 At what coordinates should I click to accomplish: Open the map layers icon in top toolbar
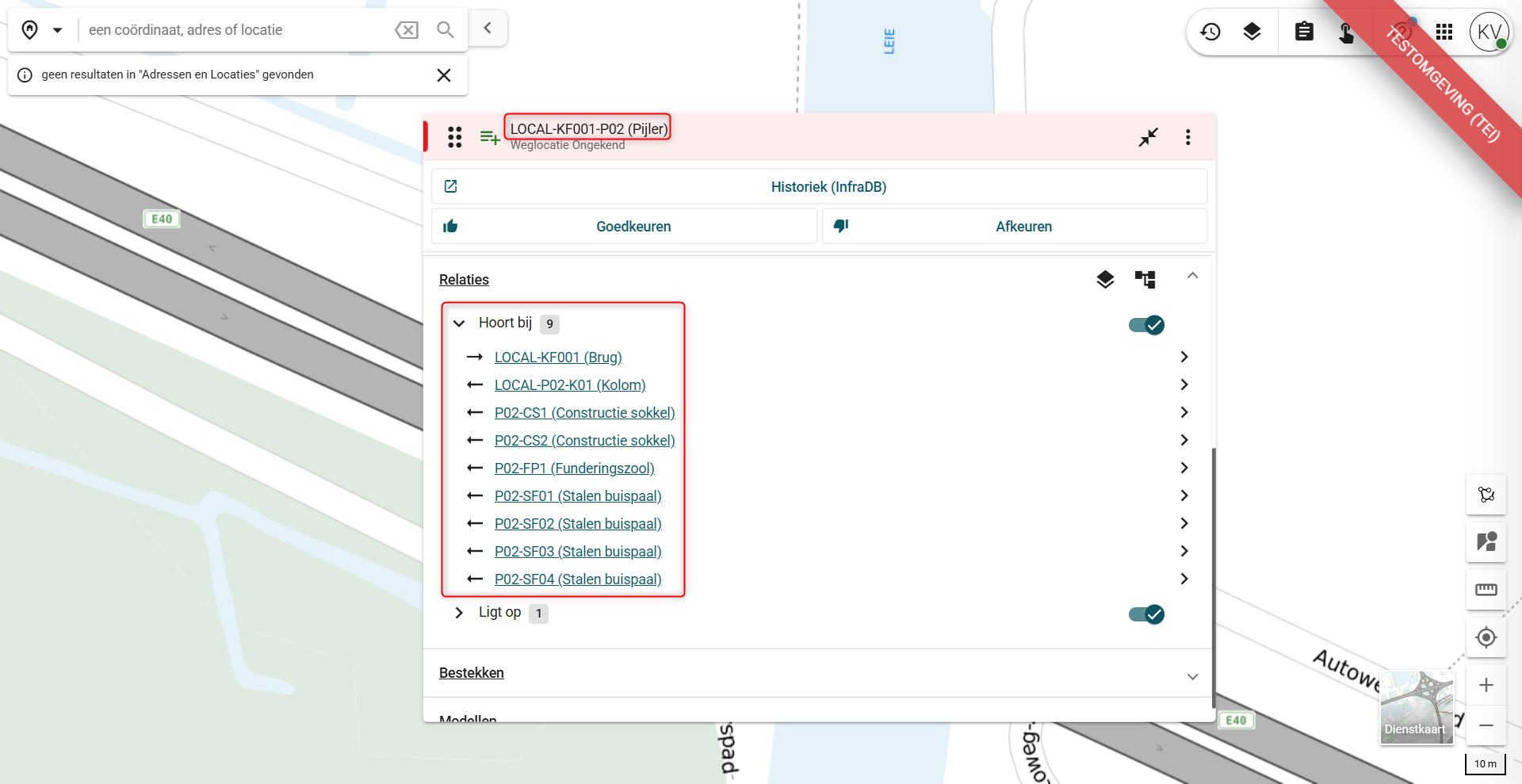coord(1252,32)
